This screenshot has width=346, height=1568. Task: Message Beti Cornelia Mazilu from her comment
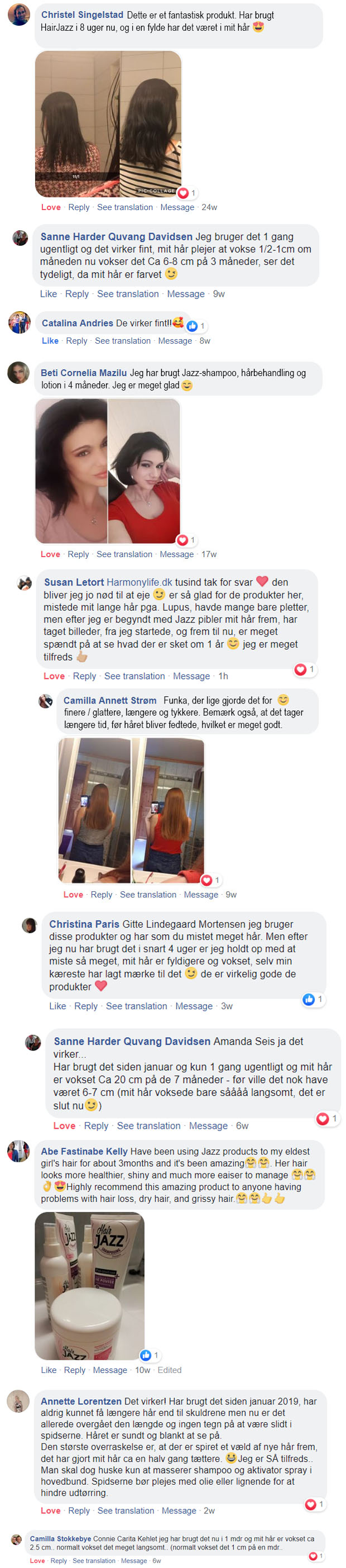(176, 554)
